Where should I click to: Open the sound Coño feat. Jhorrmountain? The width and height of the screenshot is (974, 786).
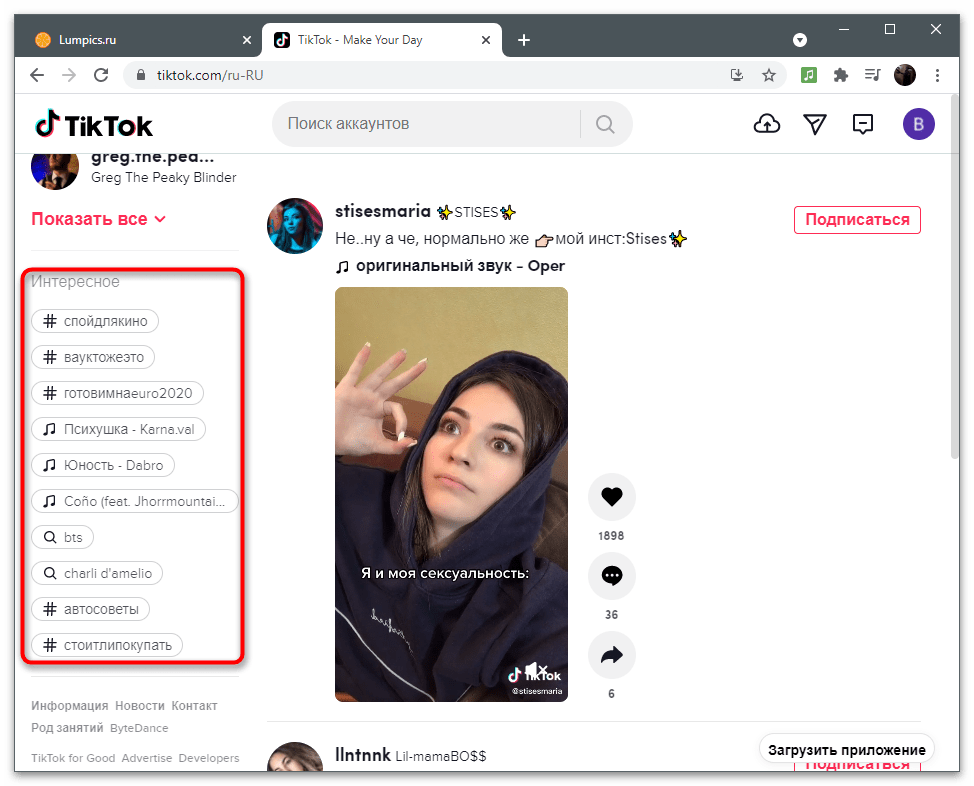(135, 501)
